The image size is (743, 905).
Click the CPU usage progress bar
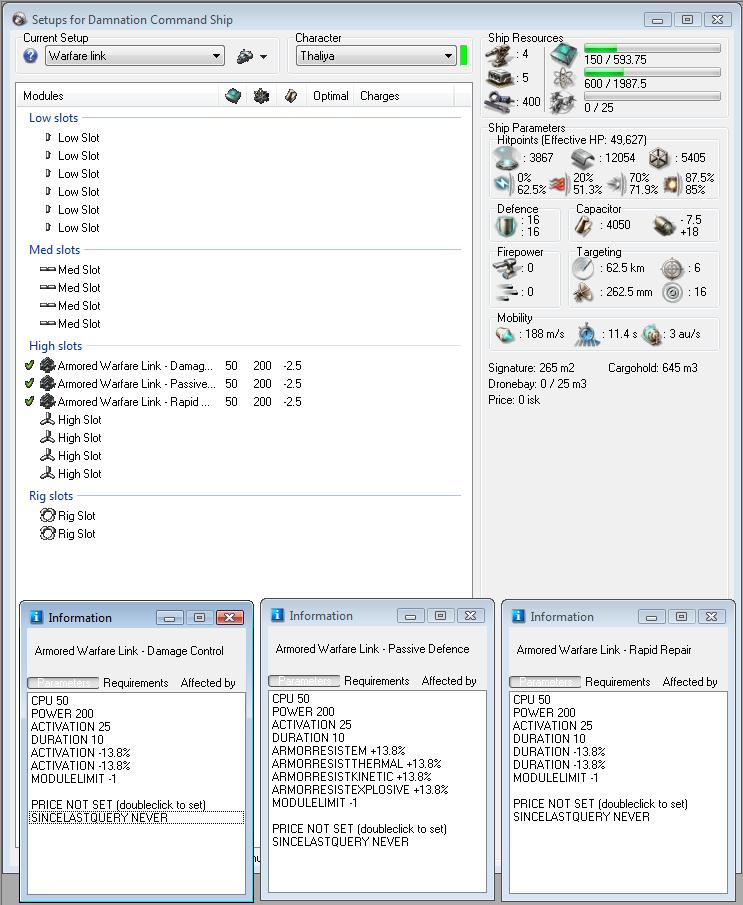[652, 48]
